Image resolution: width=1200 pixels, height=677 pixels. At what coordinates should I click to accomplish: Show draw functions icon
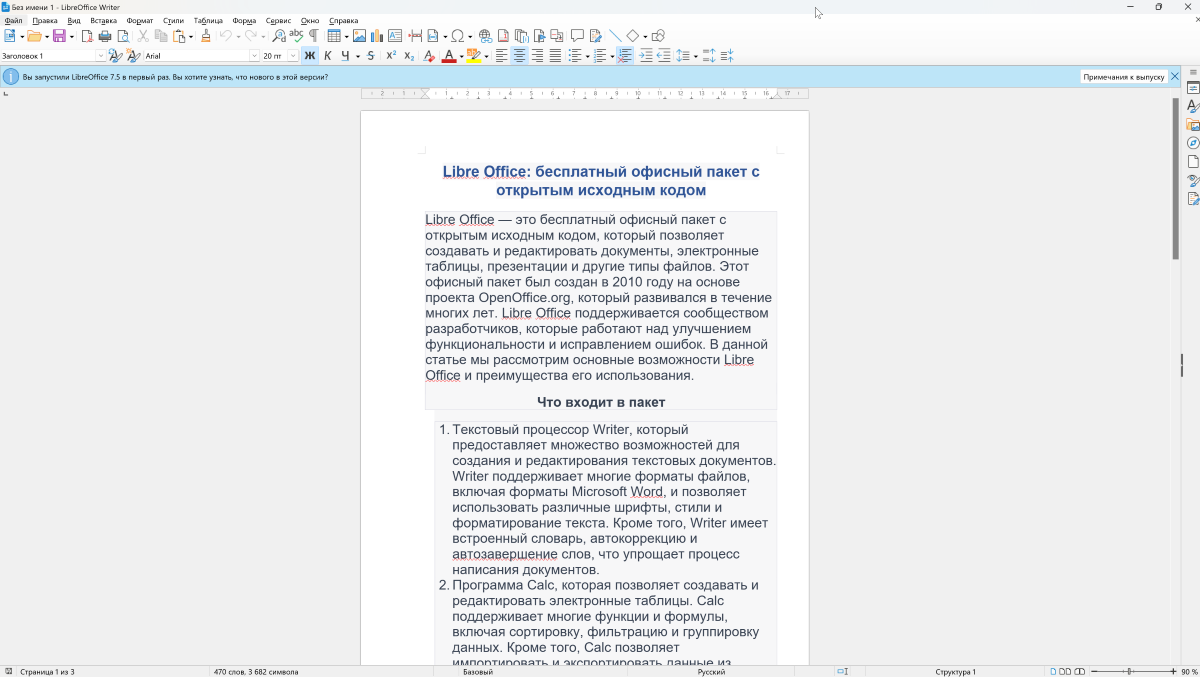(x=658, y=36)
